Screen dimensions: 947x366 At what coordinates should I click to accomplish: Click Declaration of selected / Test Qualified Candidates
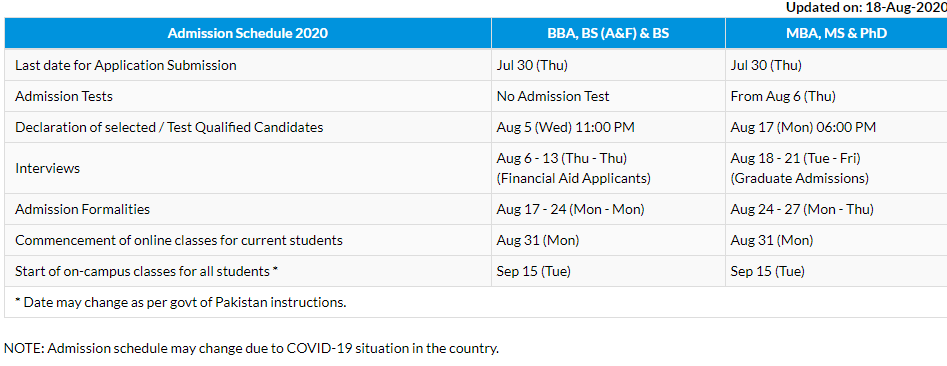(x=169, y=127)
